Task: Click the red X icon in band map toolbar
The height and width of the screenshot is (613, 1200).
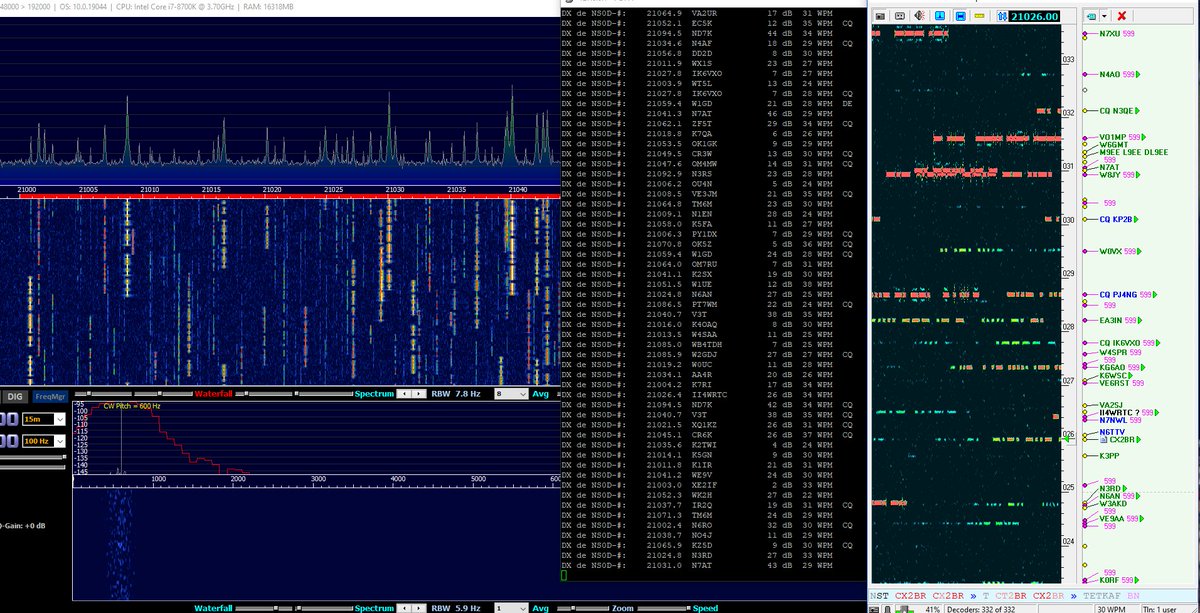Action: tap(1122, 16)
